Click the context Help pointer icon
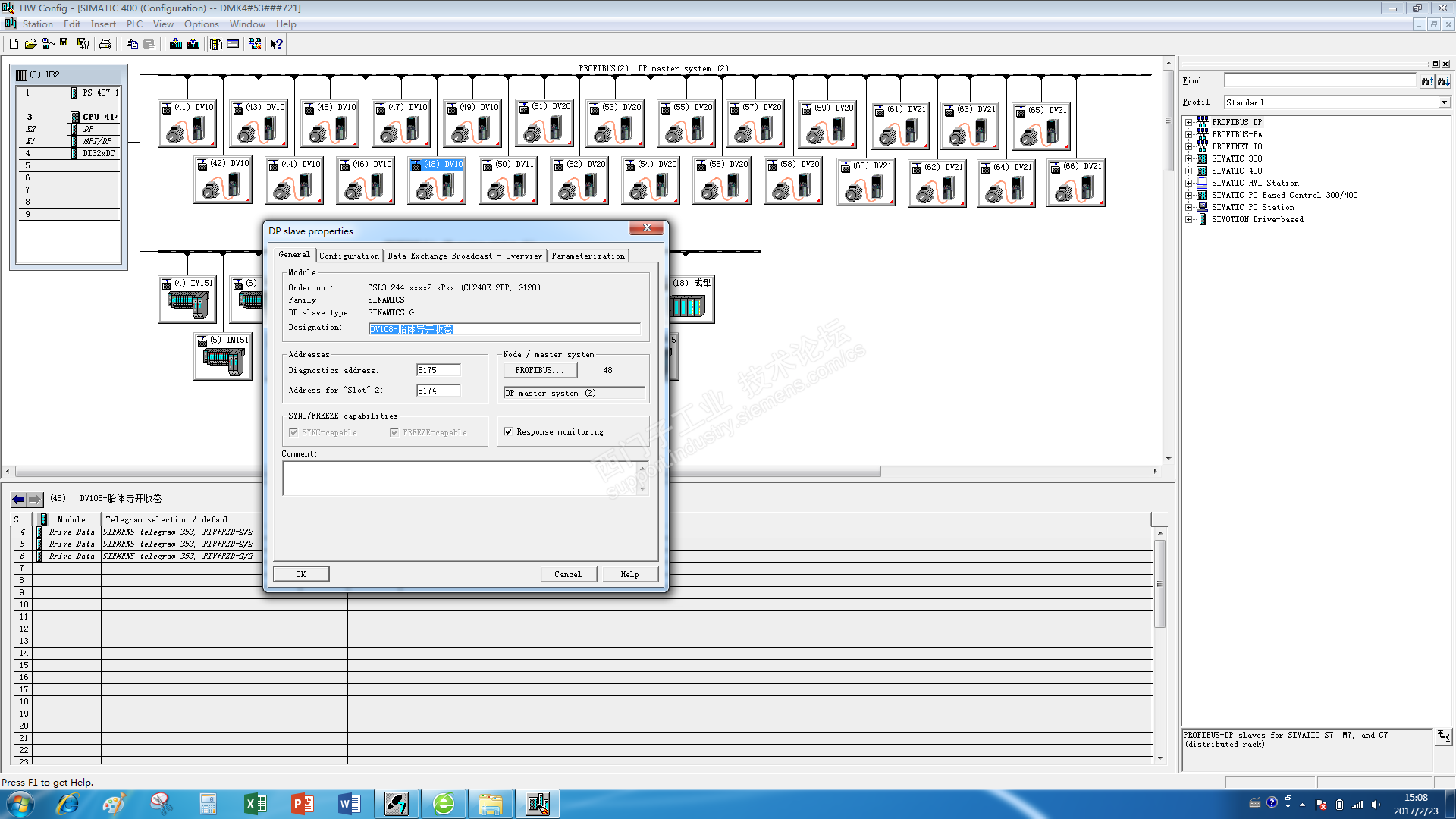Screen dimensions: 1456x819 tap(277, 44)
